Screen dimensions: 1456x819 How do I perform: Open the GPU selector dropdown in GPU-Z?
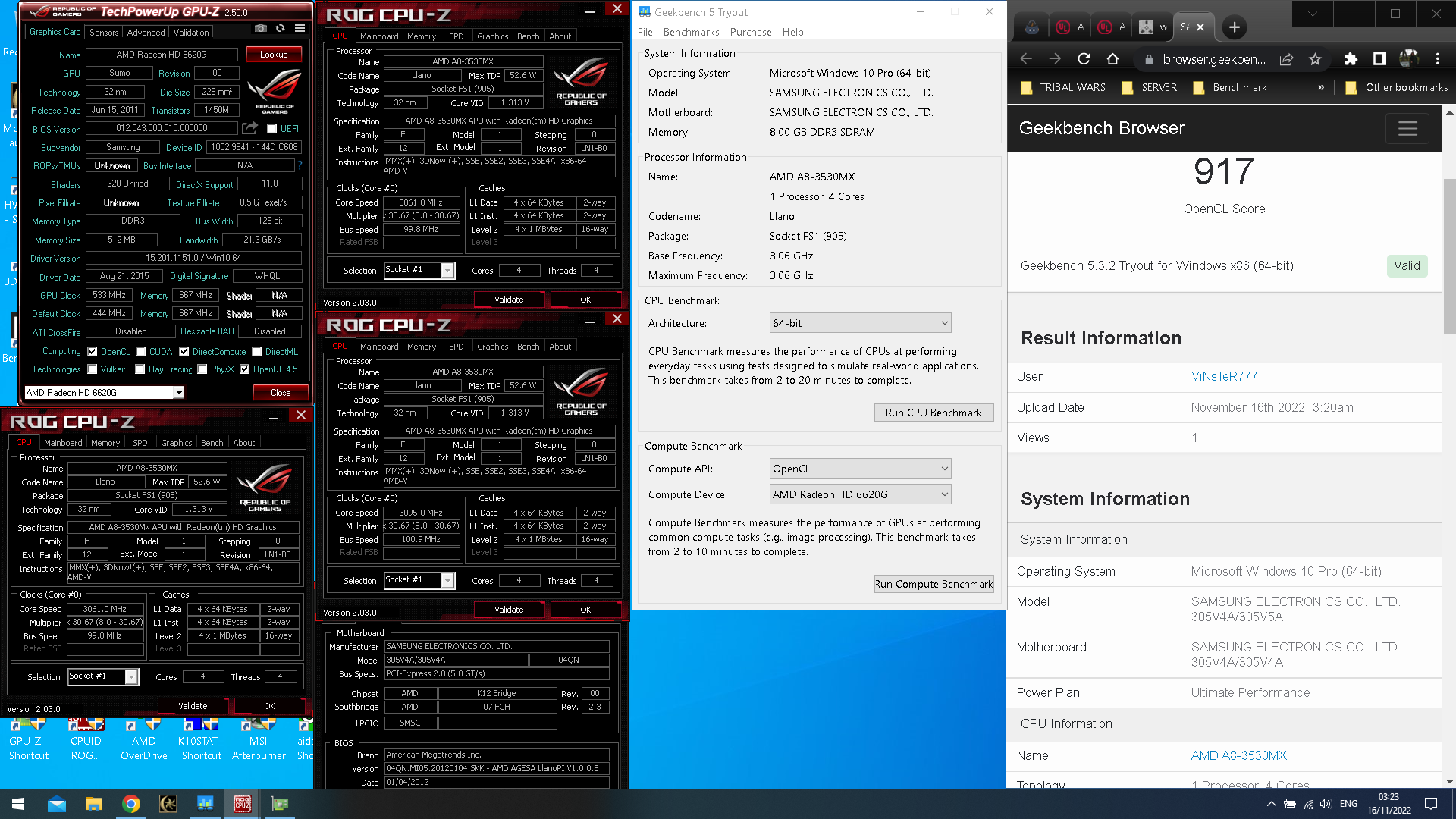(x=105, y=392)
